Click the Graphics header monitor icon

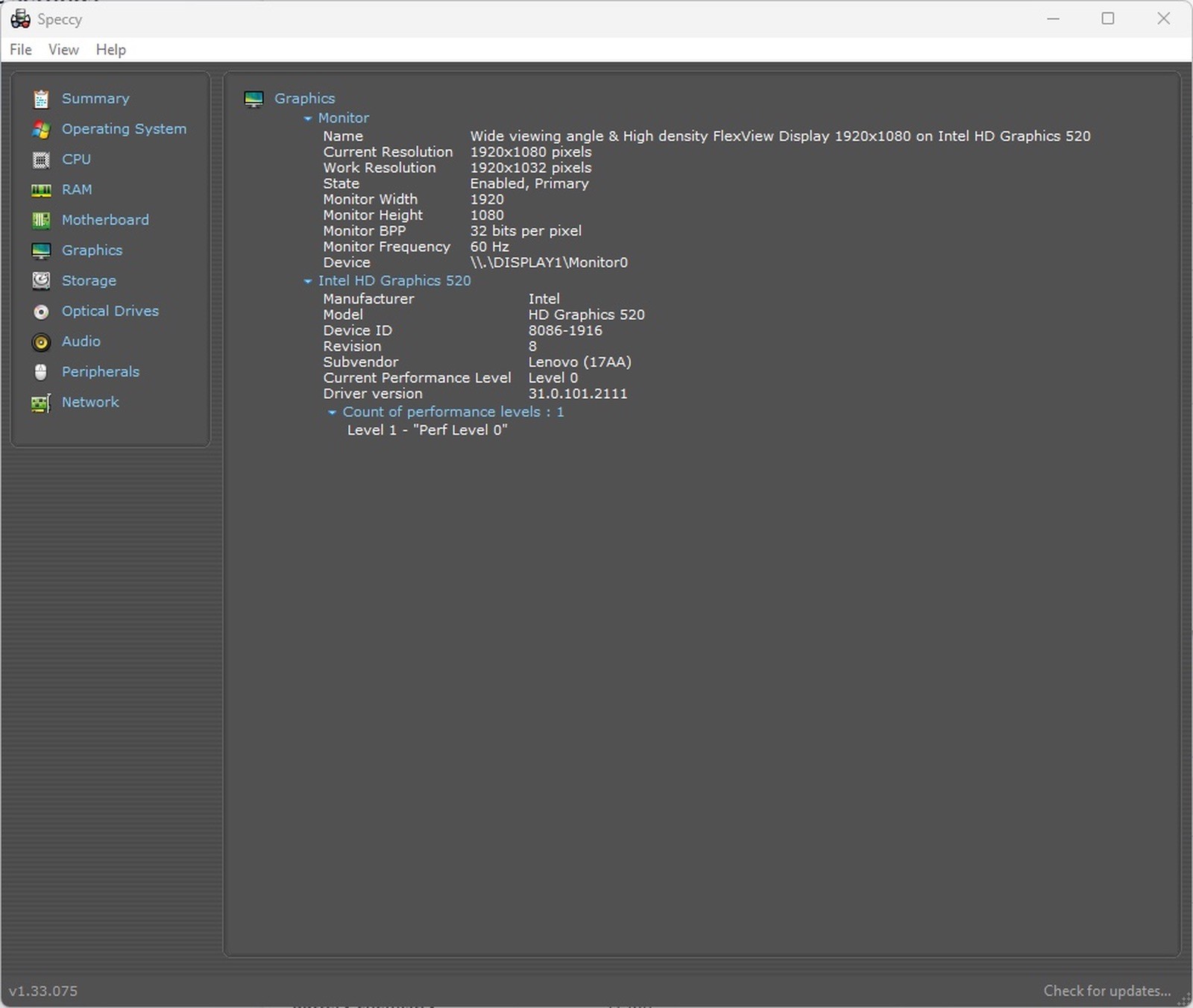coord(254,99)
